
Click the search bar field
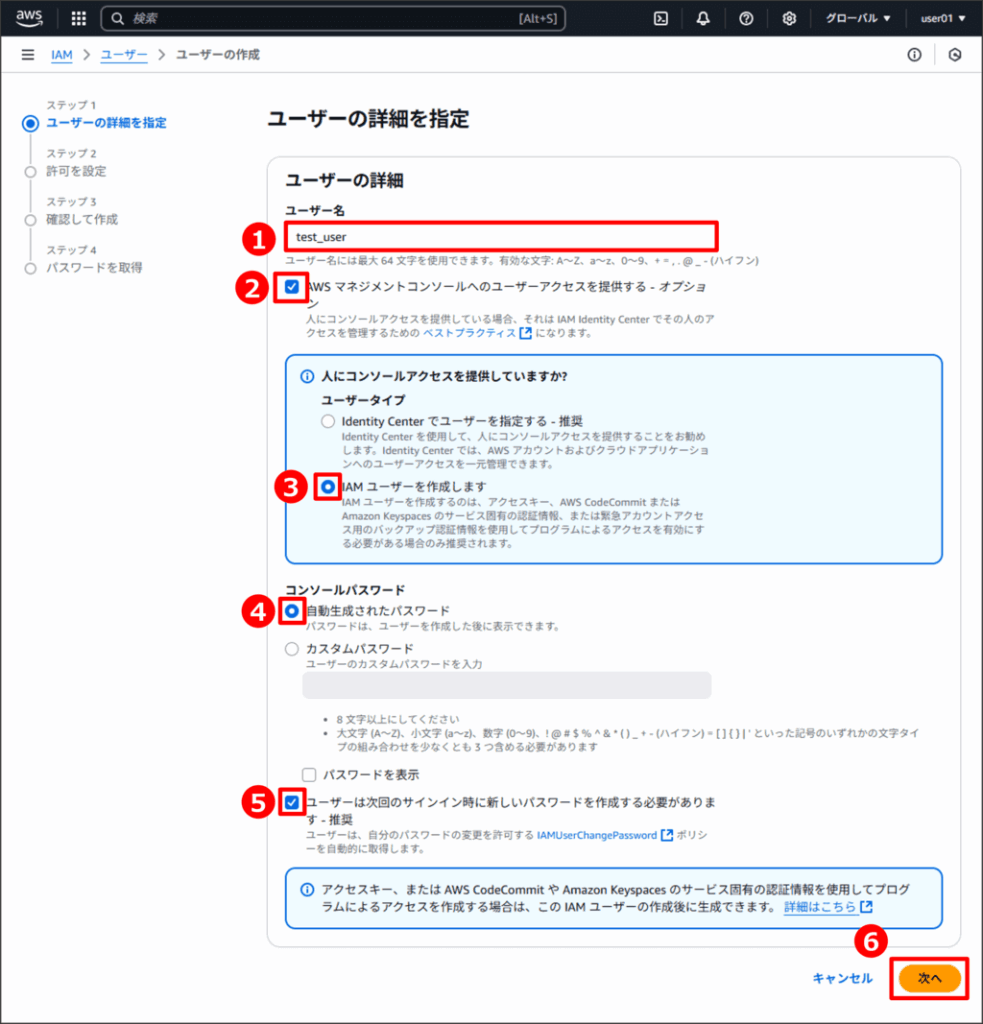(x=333, y=18)
